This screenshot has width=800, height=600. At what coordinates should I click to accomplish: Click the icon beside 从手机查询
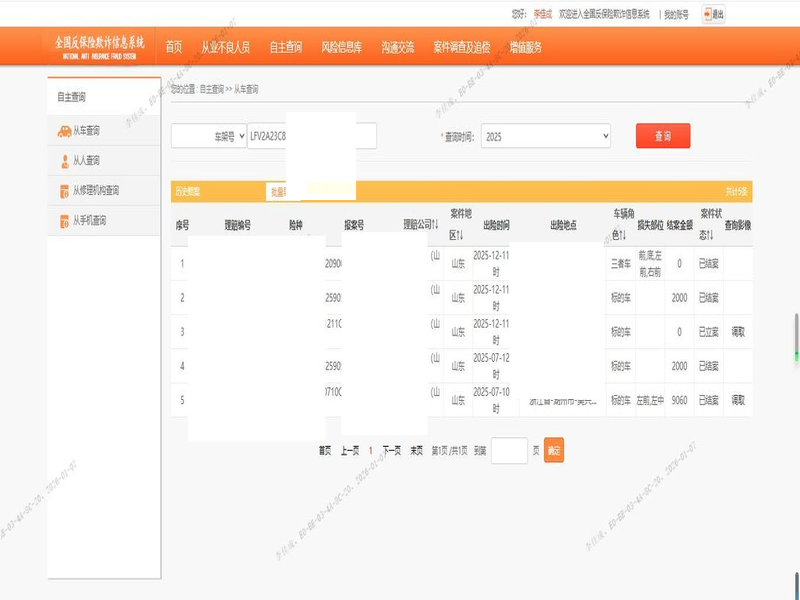64,221
